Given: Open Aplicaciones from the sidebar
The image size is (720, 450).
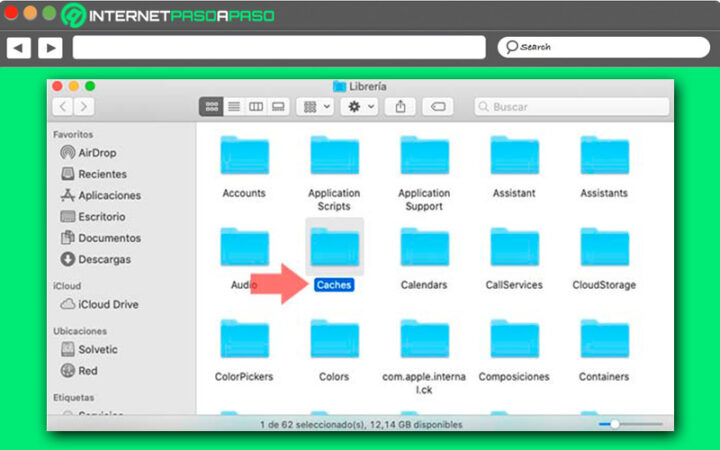Looking at the screenshot, I should pos(108,195).
